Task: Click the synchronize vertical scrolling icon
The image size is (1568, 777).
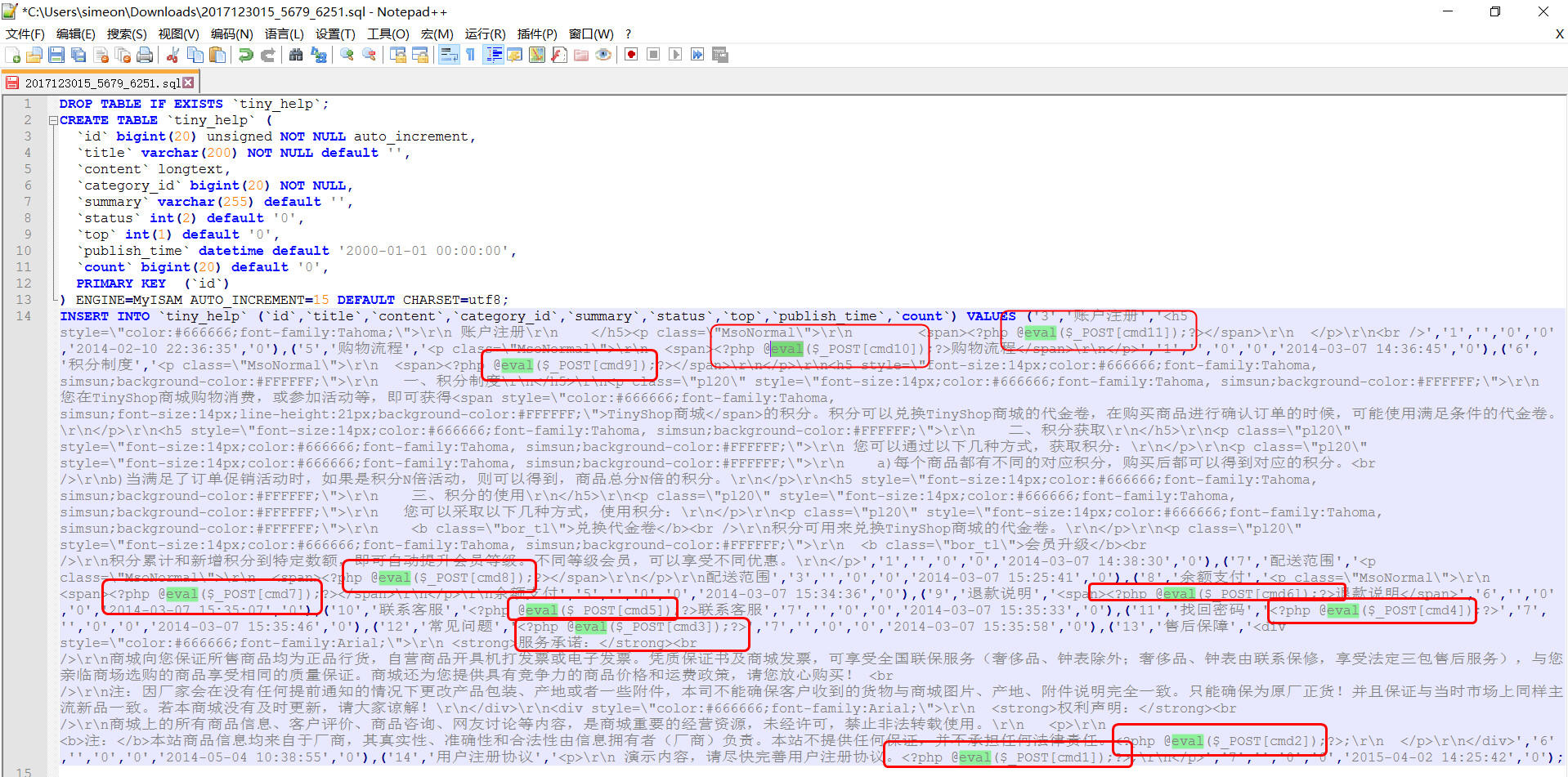Action: 398,55
